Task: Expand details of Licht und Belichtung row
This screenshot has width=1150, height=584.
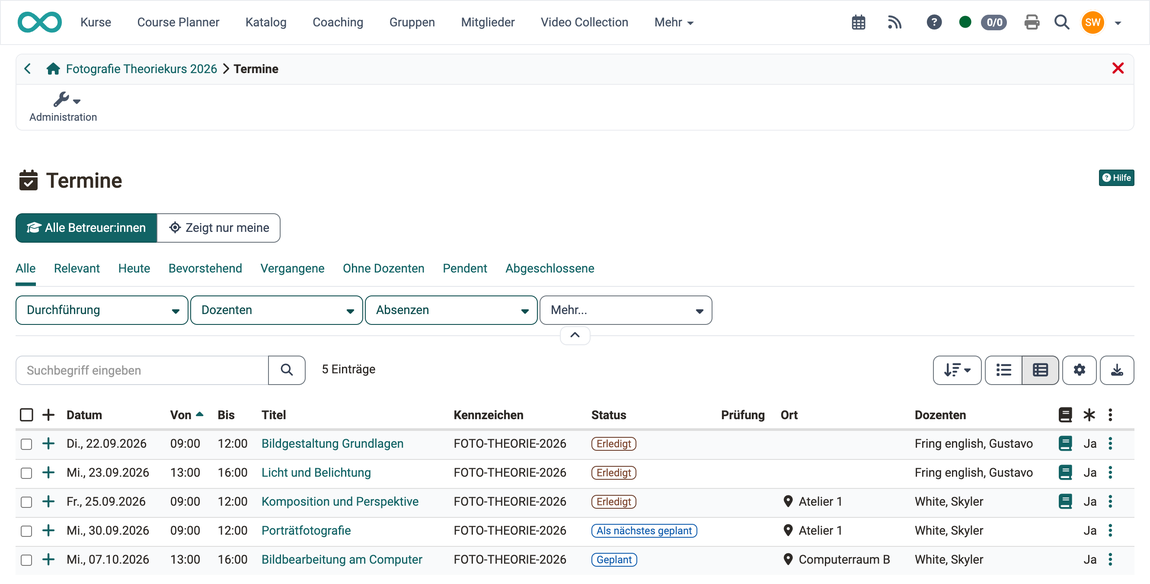Action: (x=48, y=472)
